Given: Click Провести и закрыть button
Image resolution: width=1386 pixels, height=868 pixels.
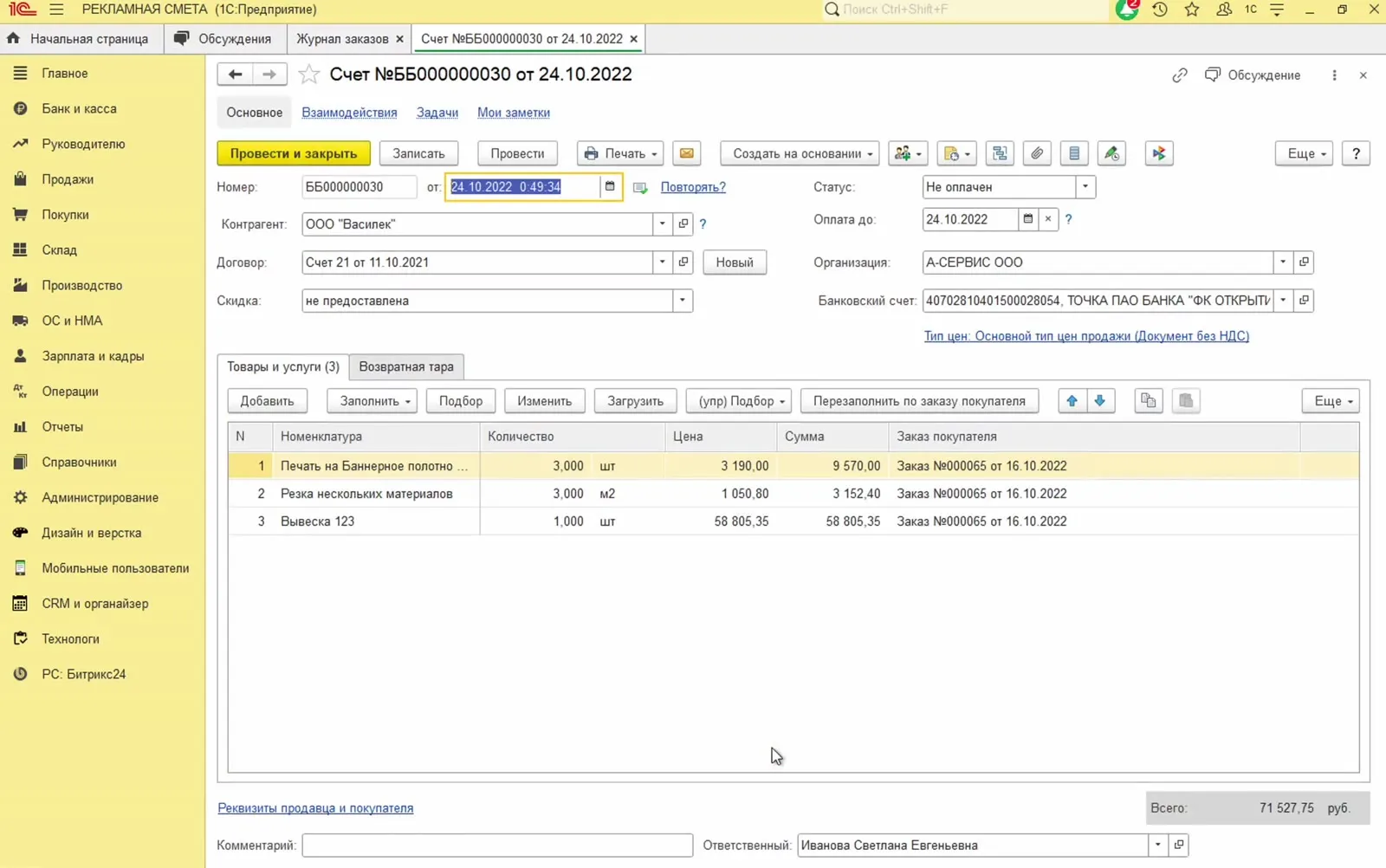Looking at the screenshot, I should tap(294, 153).
